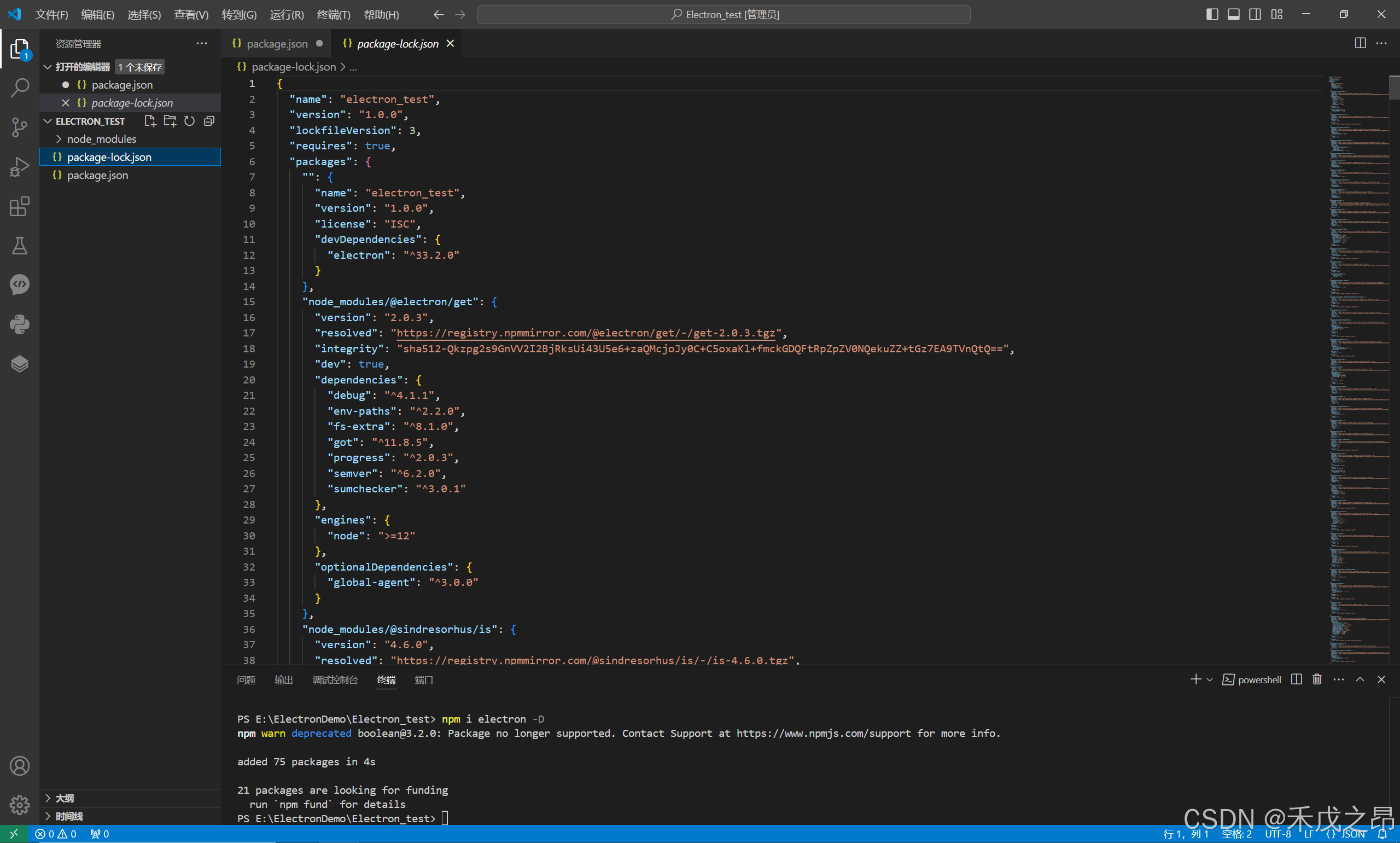1400x843 pixels.
Task: Open terminal panel more actions ellipsis
Action: 1339,679
